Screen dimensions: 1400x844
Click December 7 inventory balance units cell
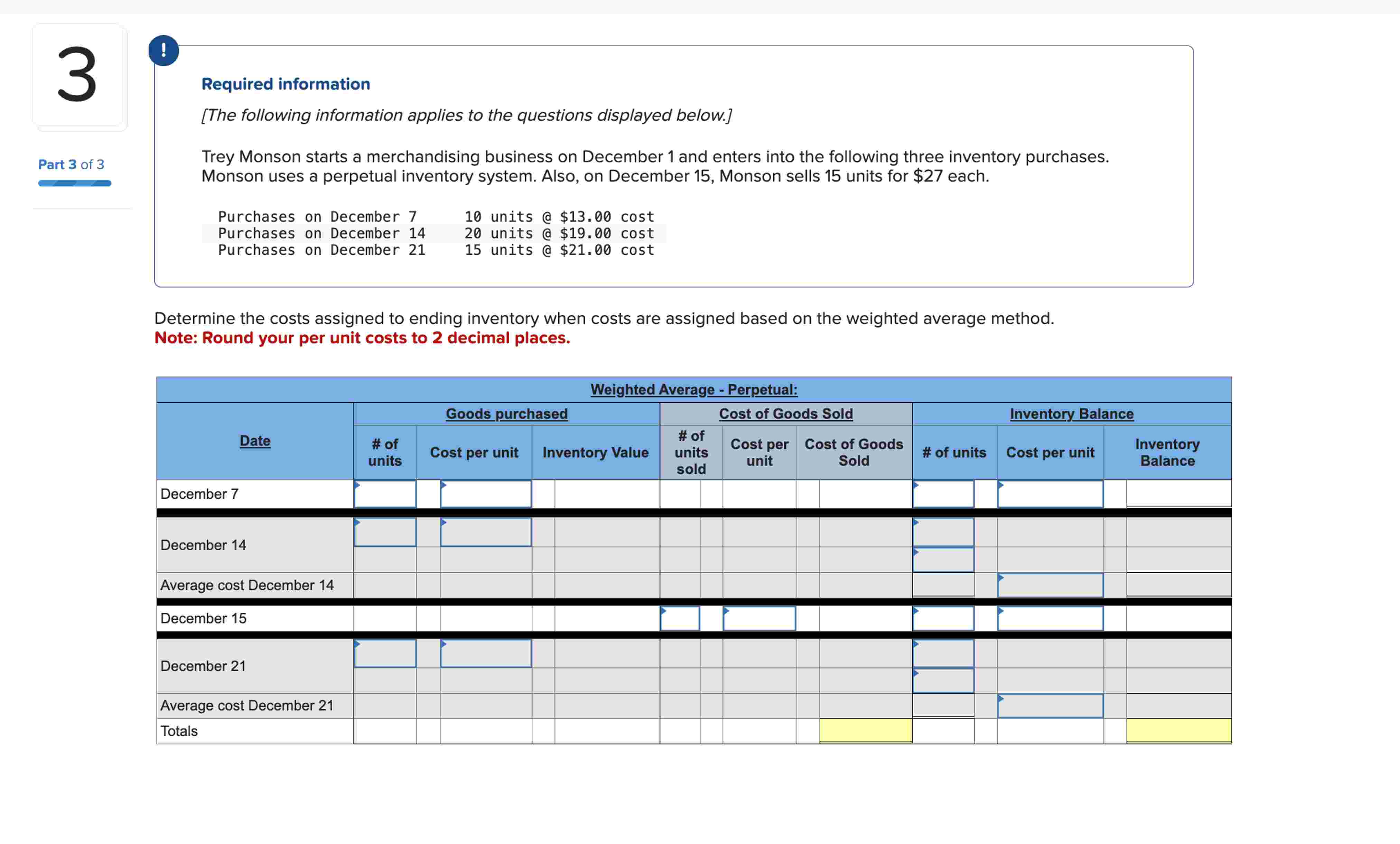click(943, 494)
